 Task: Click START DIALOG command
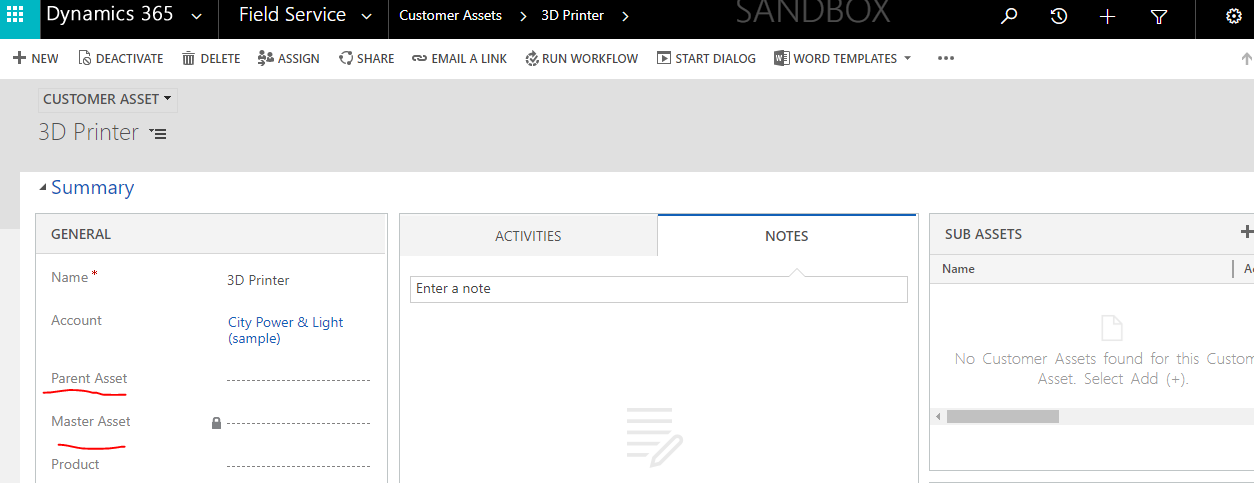[706, 59]
